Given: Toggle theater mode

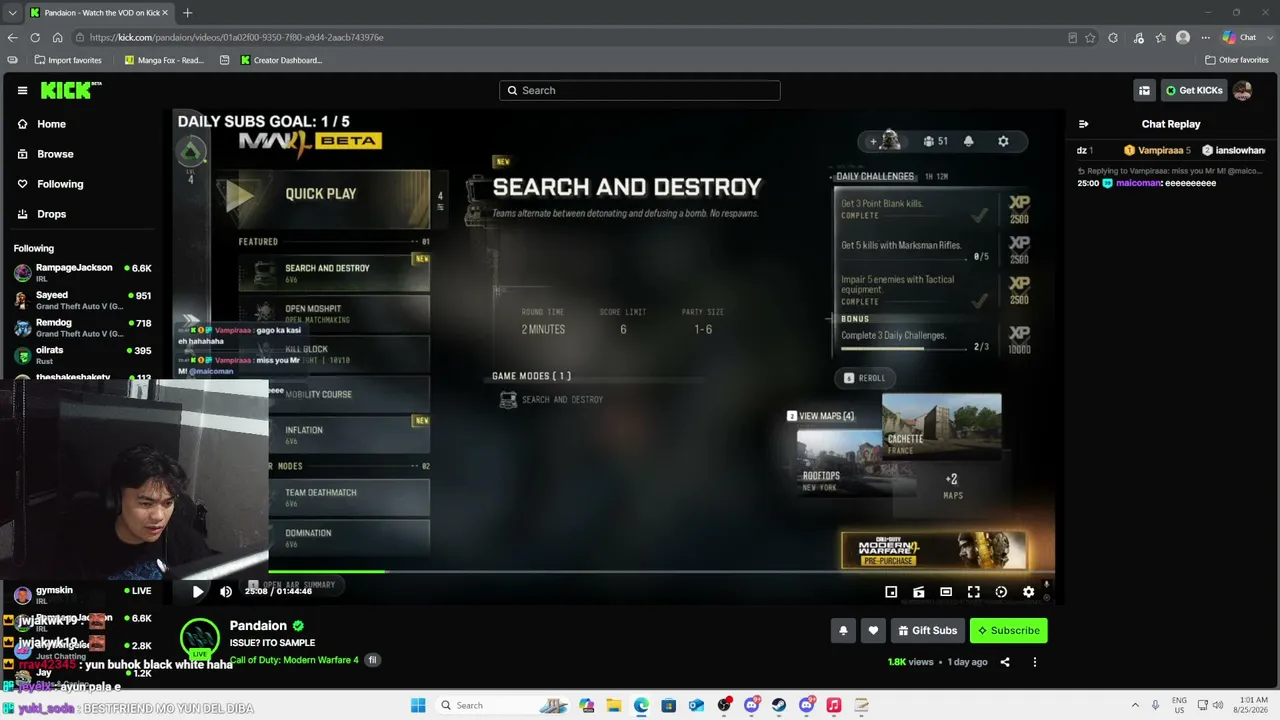Looking at the screenshot, I should point(946,592).
